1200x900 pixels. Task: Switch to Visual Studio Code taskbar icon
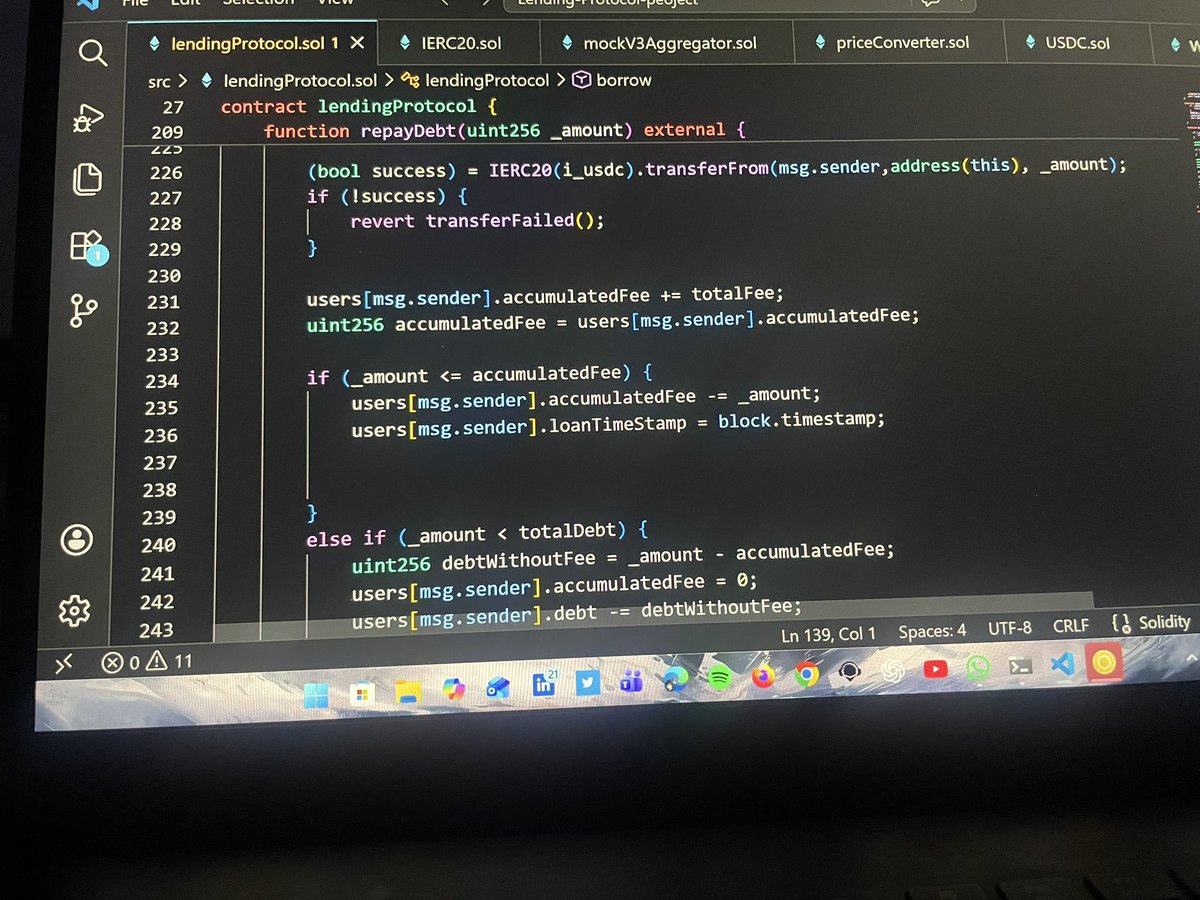1063,664
